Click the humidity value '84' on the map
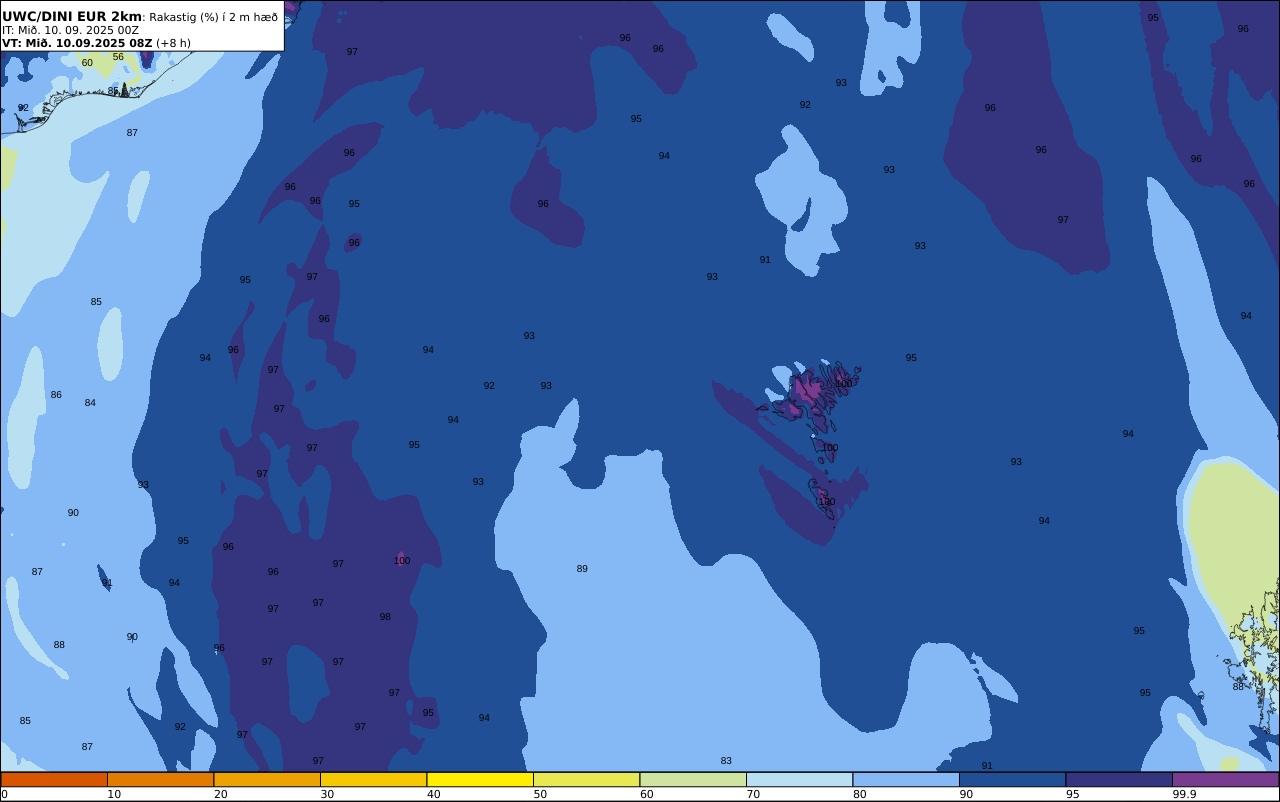The width and height of the screenshot is (1280, 802). (x=90, y=403)
